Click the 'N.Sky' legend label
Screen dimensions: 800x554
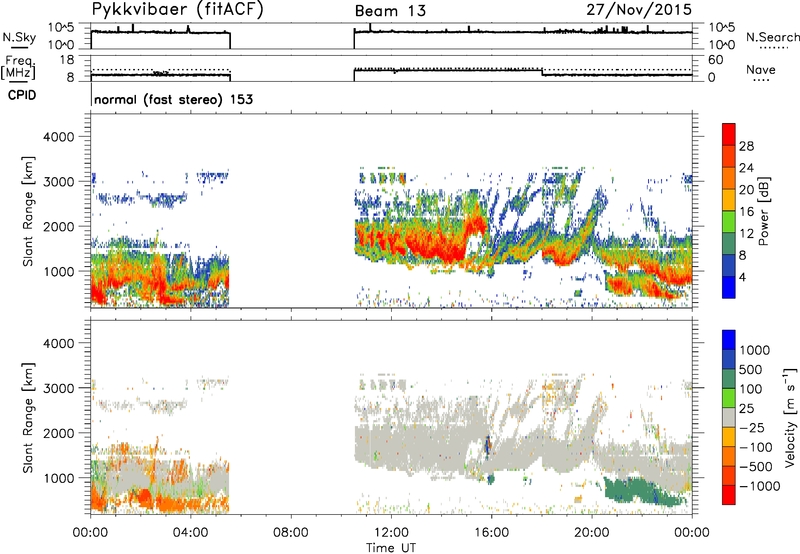[19, 37]
